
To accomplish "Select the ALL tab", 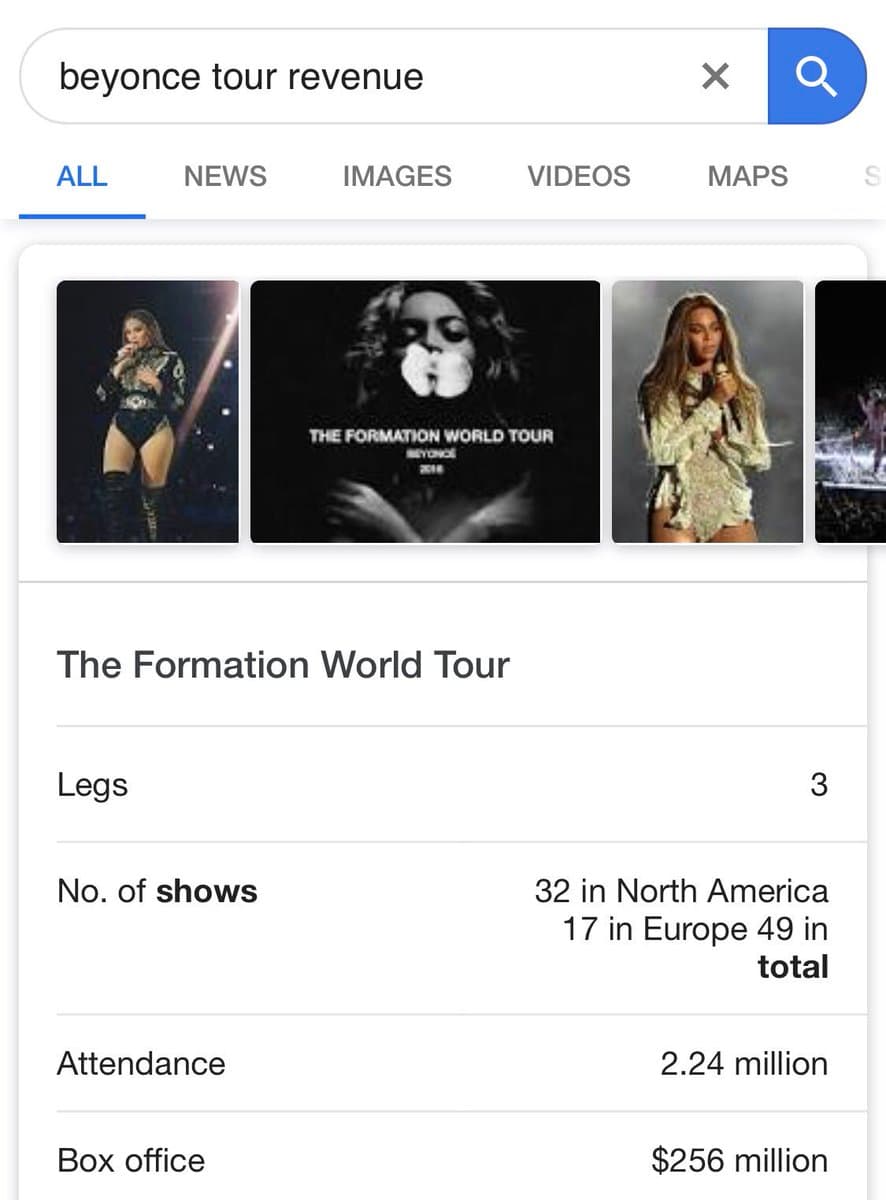I will coord(82,177).
